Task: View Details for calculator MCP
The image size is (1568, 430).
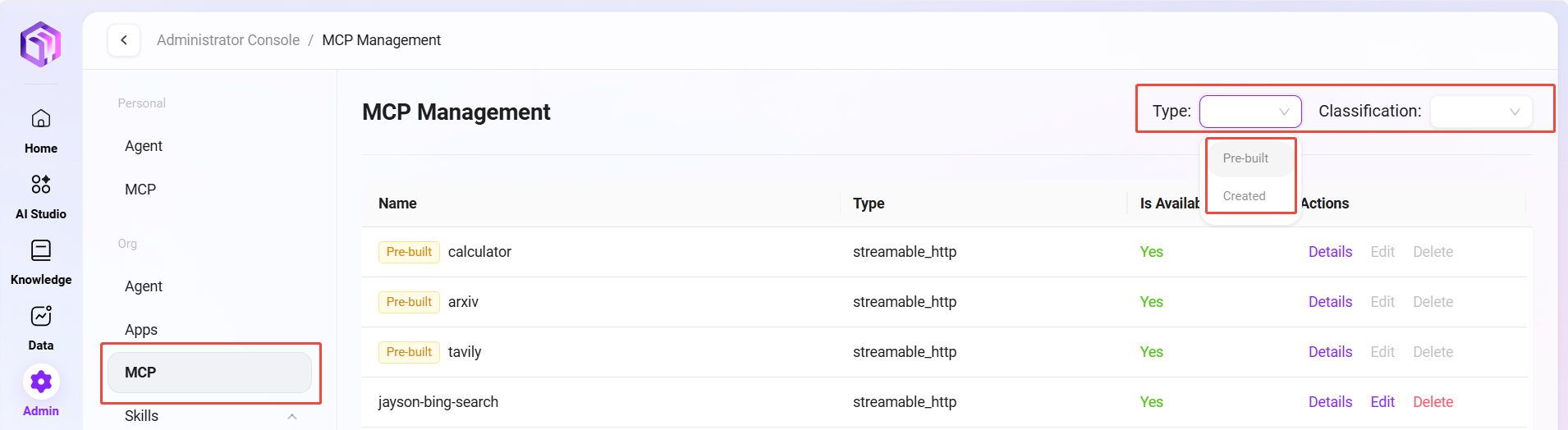Action: pos(1330,252)
